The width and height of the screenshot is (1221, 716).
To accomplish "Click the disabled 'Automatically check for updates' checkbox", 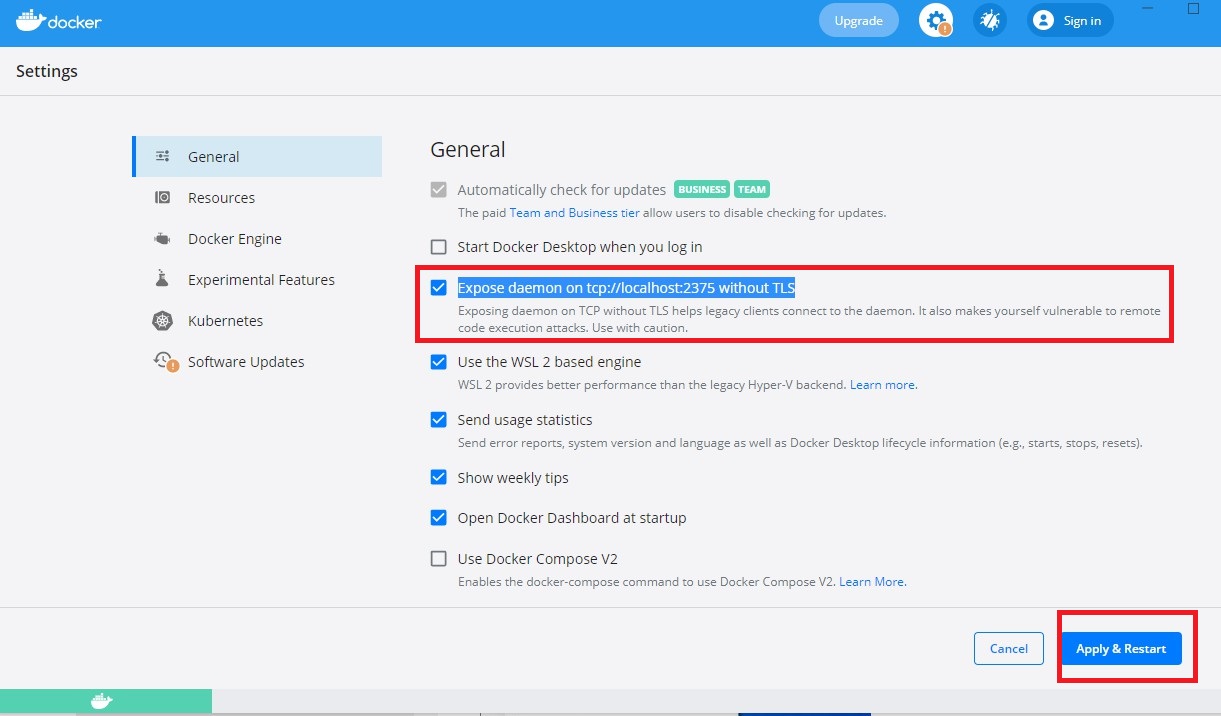I will 438,190.
